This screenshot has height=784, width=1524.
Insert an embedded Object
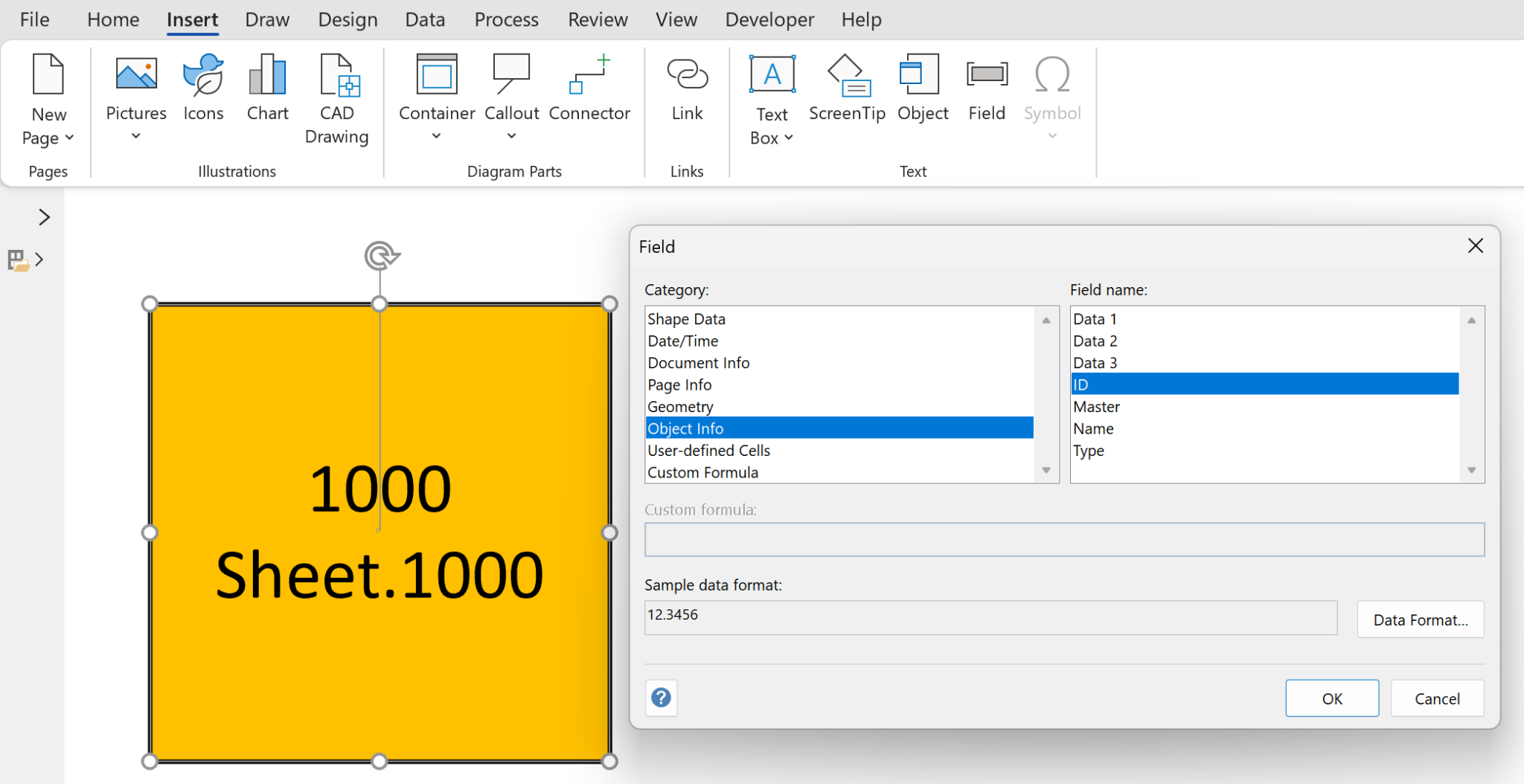tap(922, 89)
